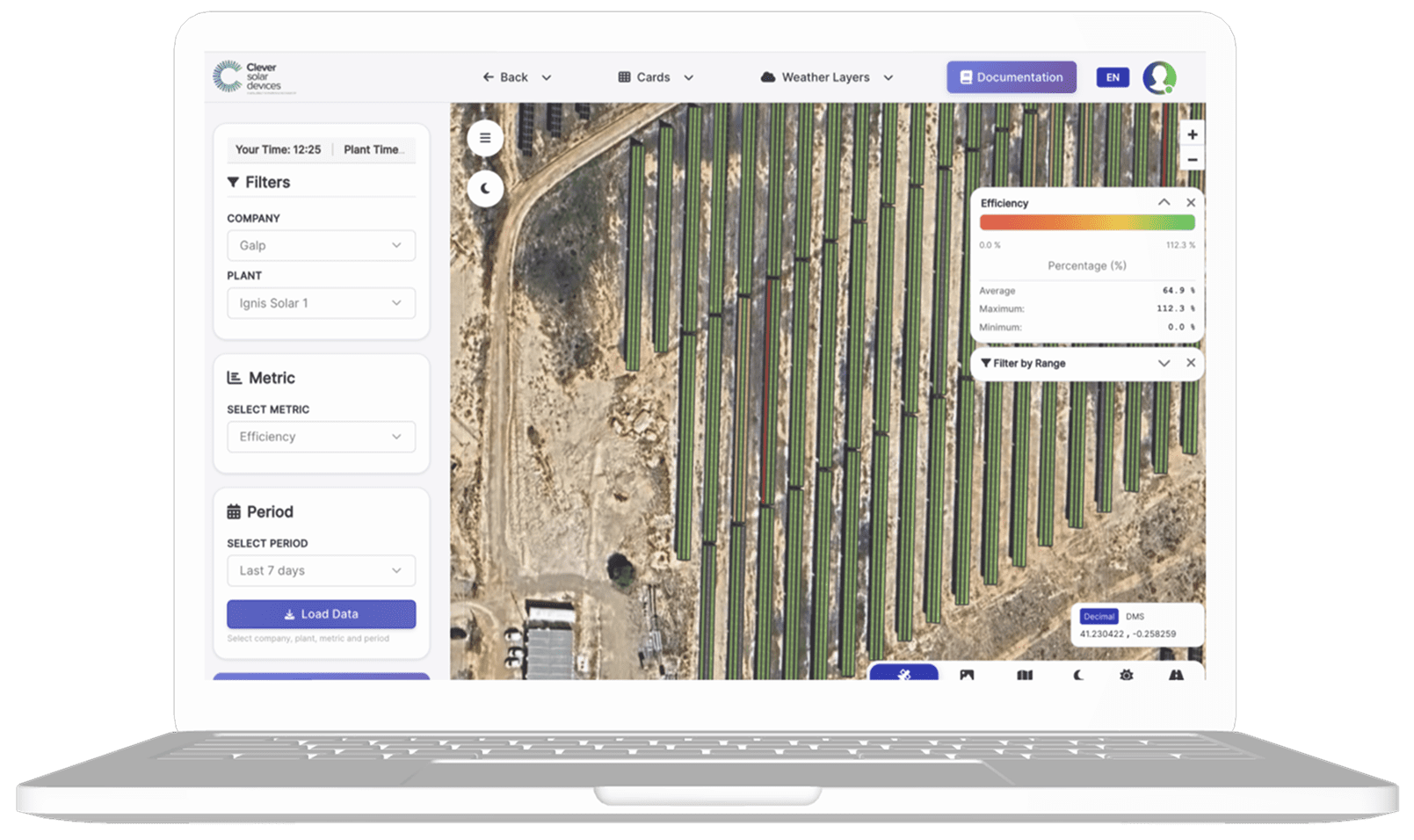The image size is (1414, 840).
Task: Click the image layer icon in bottom toolbar
Action: pos(967,676)
